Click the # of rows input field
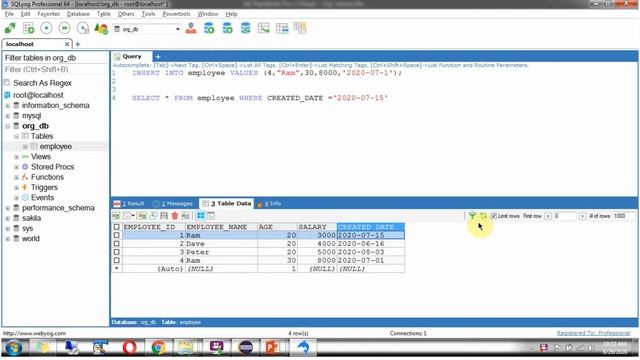This screenshot has height=360, width=640. (x=624, y=216)
